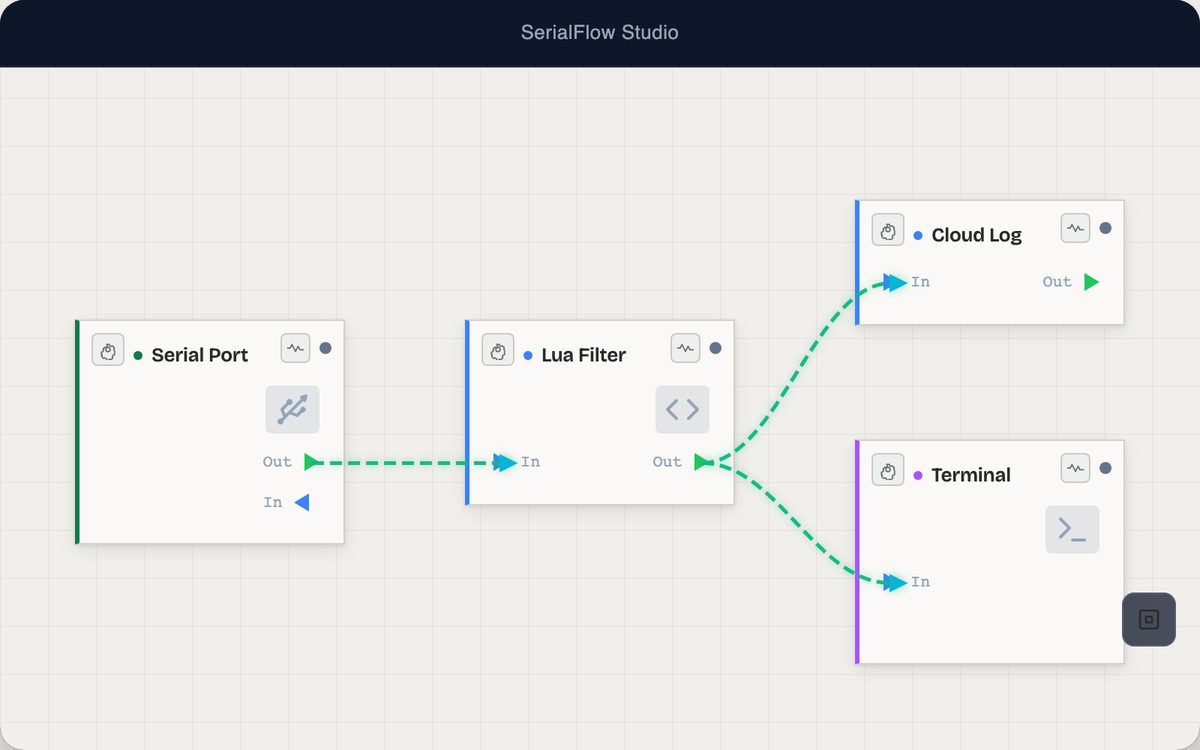This screenshot has height=750, width=1200.
Task: Toggle the gray status dot on Cloud Log
Action: coord(1105,228)
